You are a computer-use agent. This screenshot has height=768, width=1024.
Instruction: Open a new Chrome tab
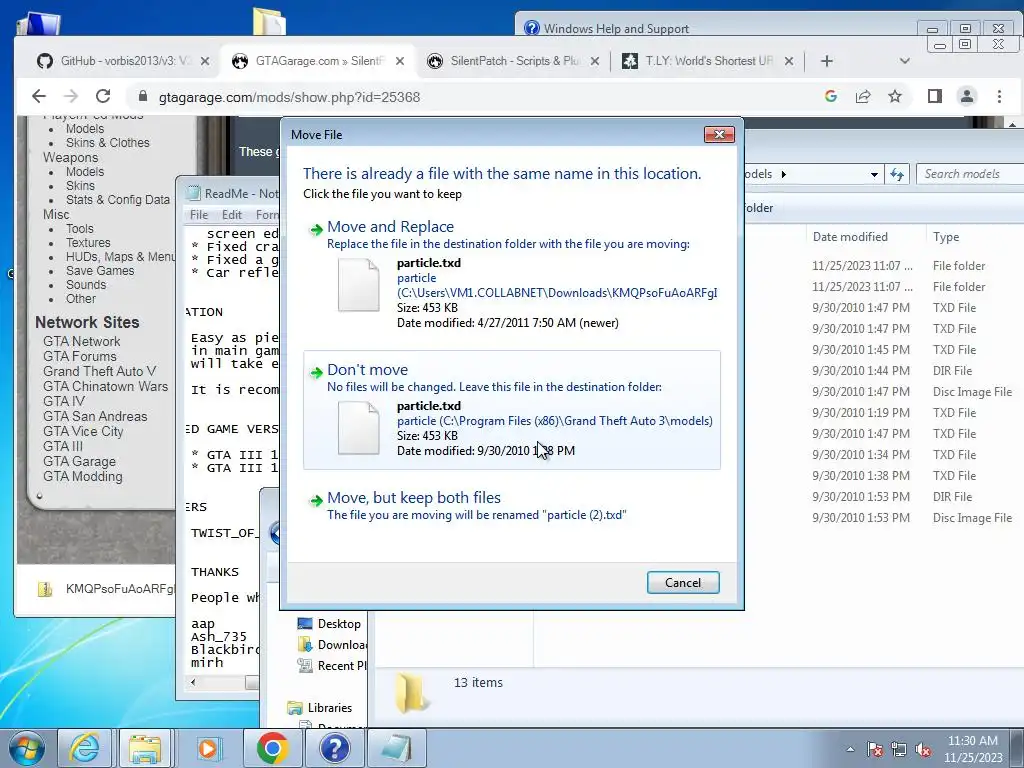(826, 61)
